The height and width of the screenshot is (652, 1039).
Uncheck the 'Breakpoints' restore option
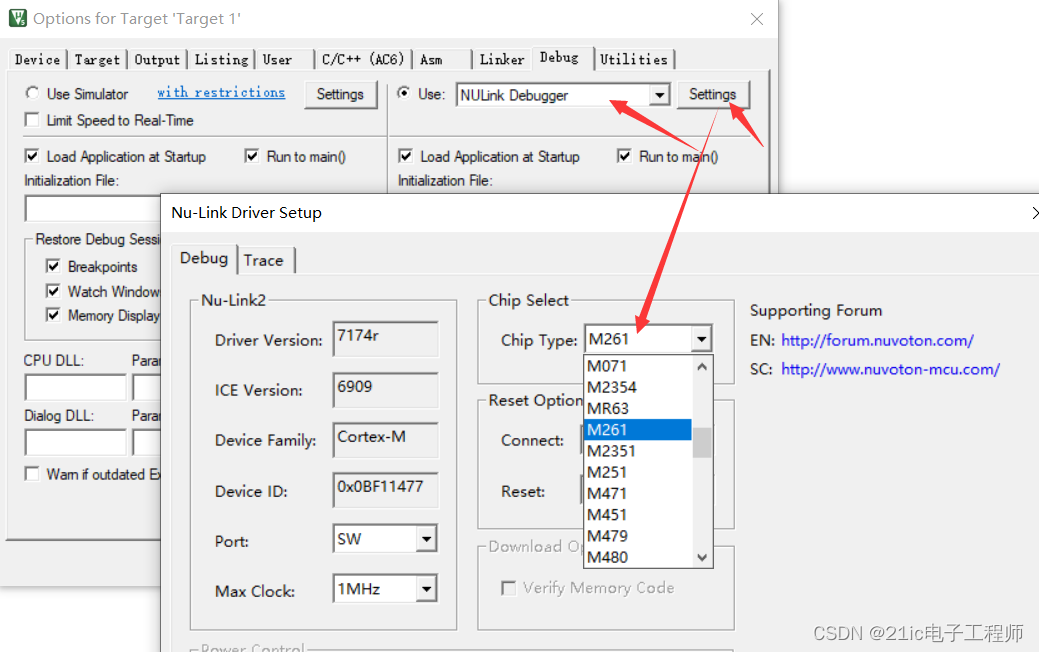click(x=53, y=266)
